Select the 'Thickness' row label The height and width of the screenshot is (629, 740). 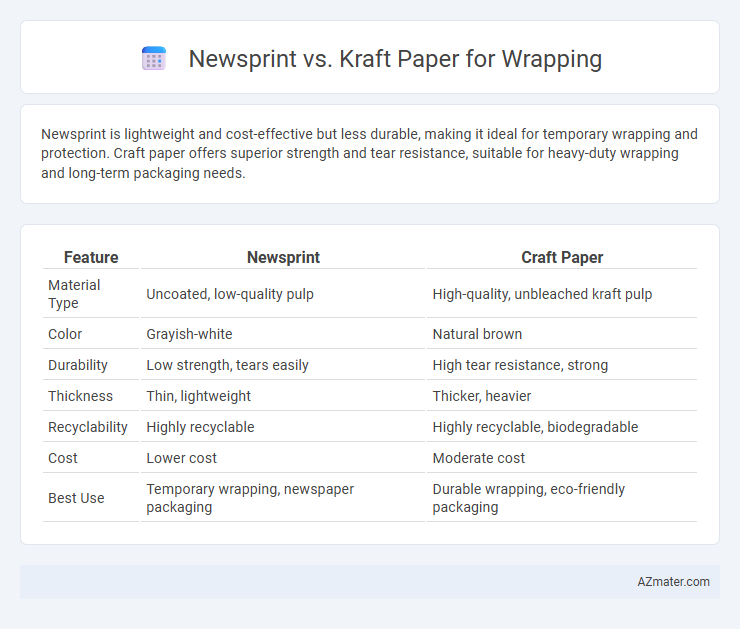80,396
